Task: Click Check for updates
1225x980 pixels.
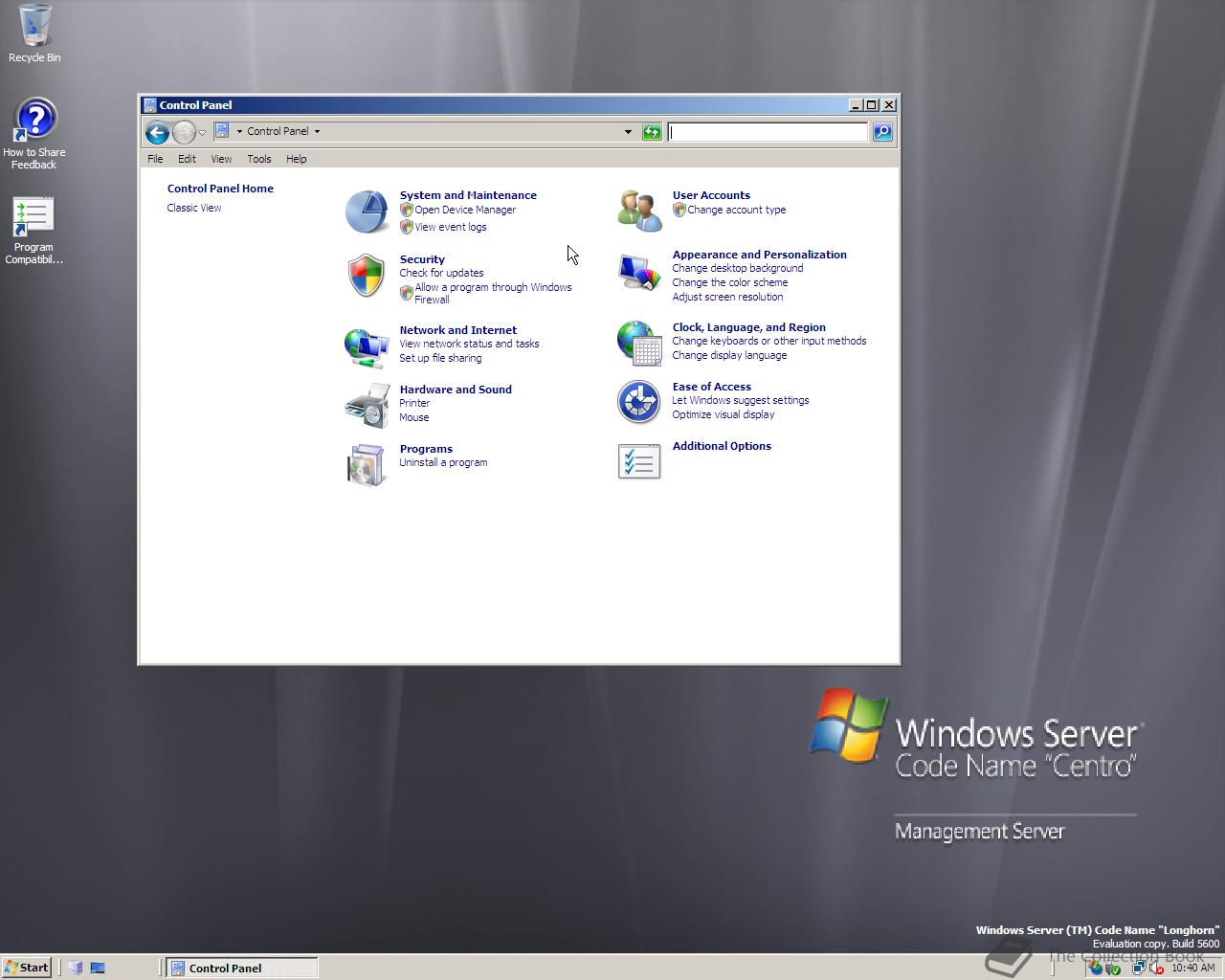Action: [x=441, y=273]
